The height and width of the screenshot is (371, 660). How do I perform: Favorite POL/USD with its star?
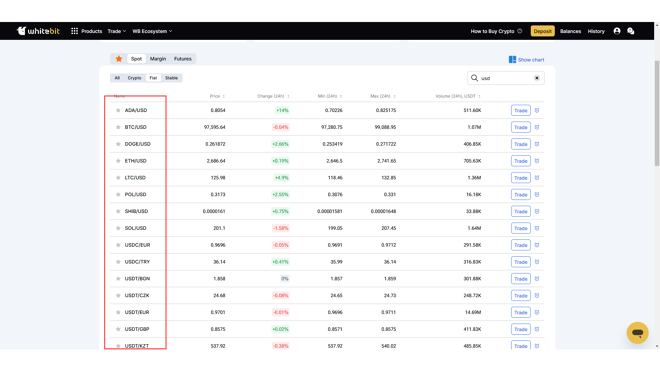pos(118,195)
